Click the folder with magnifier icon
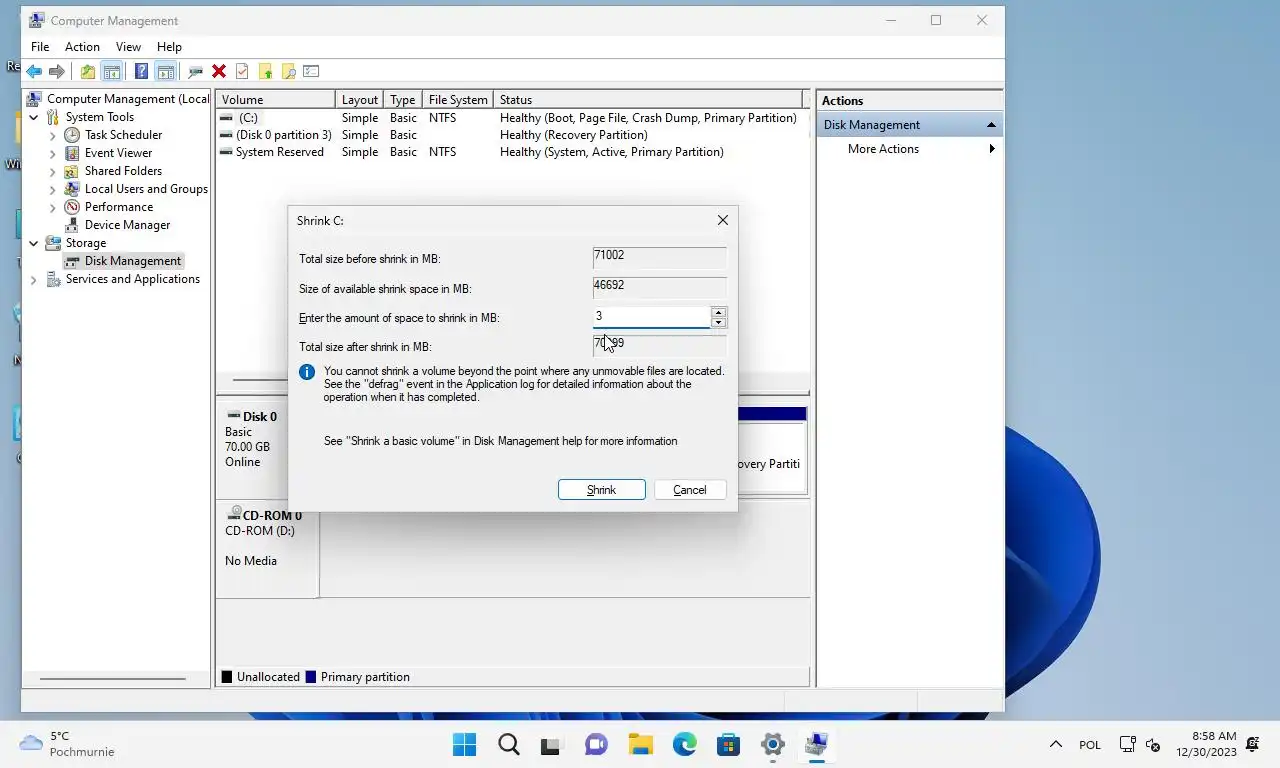1280x768 pixels. [x=288, y=71]
